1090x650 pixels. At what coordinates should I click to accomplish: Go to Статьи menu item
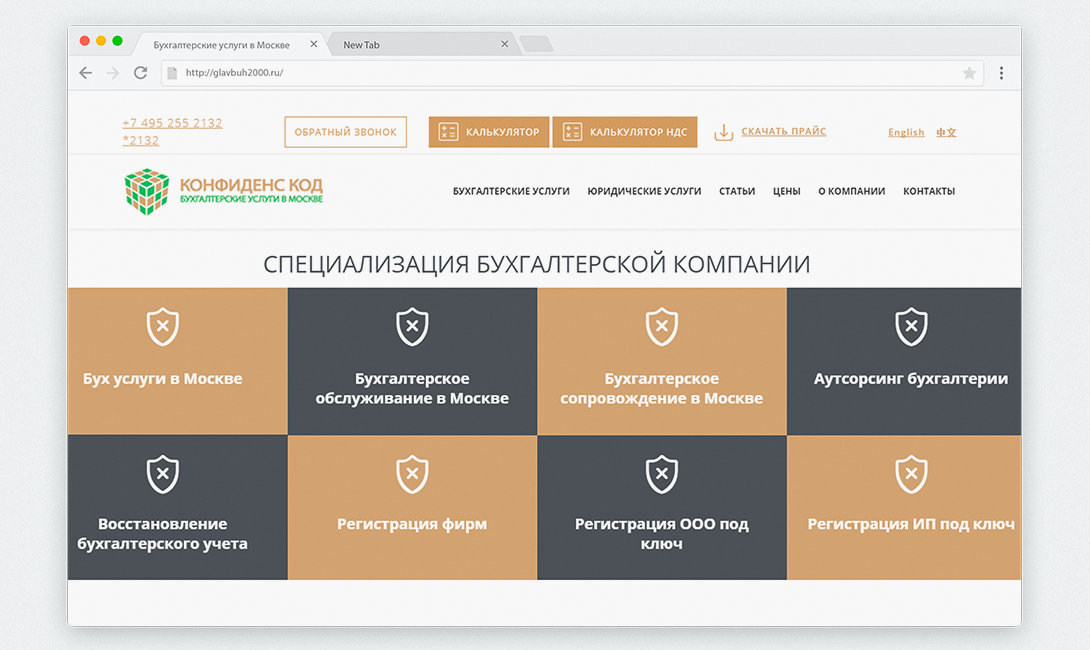click(737, 191)
